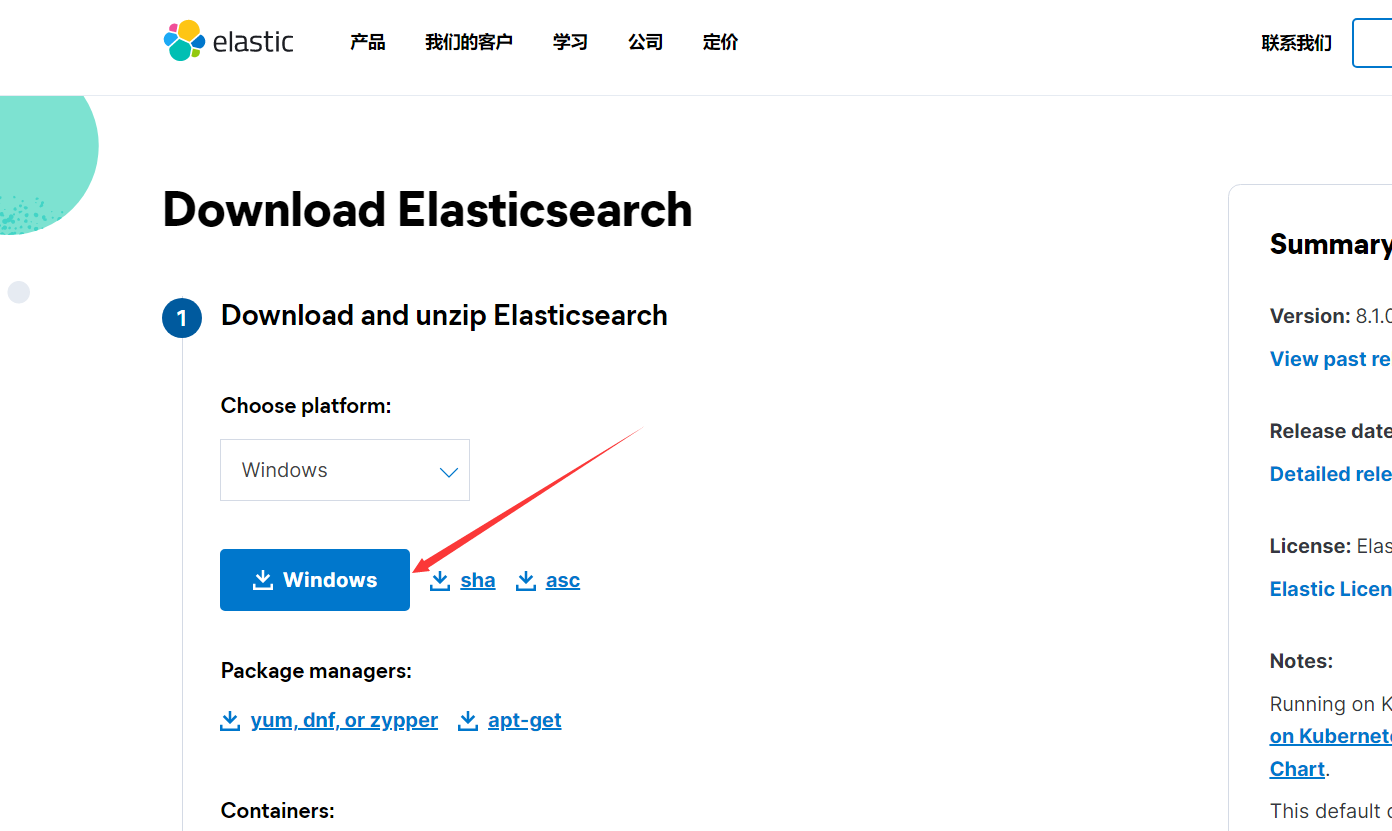
Task: Click the chevron arrow of platform dropdown
Action: pyautogui.click(x=449, y=471)
